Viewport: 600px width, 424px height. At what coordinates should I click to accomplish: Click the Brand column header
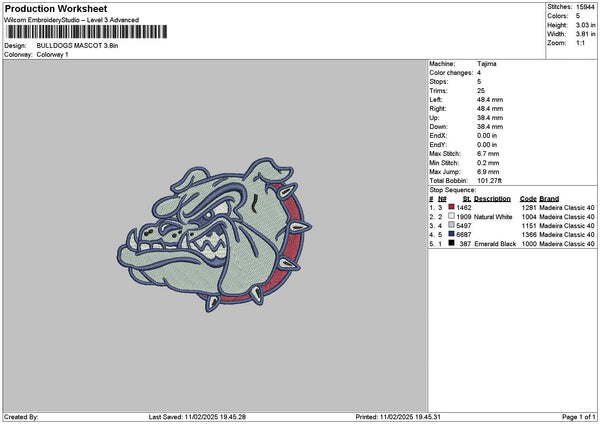point(549,198)
